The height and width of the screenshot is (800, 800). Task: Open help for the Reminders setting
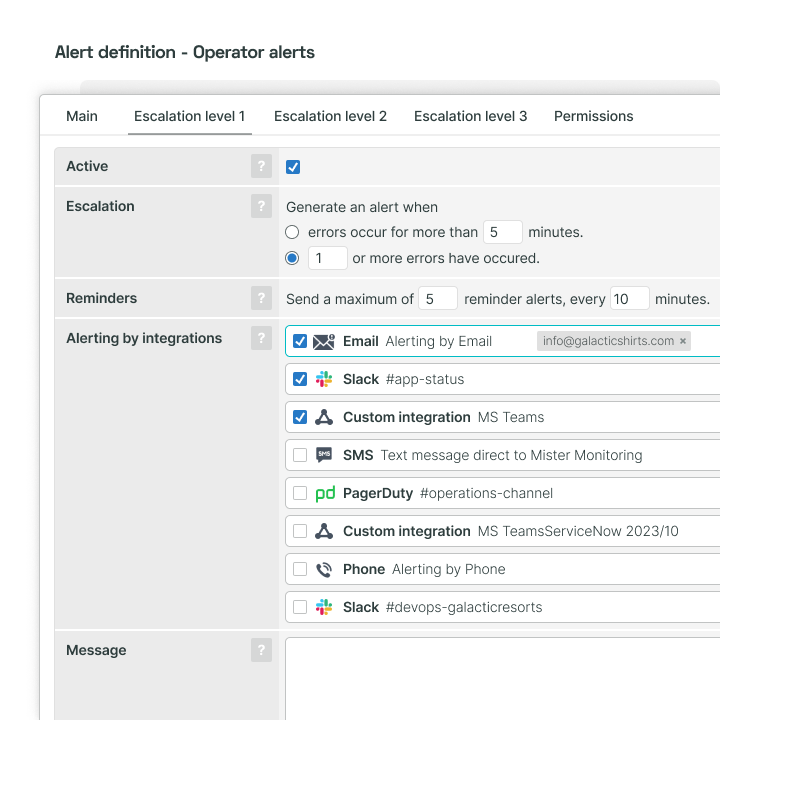pyautogui.click(x=261, y=298)
